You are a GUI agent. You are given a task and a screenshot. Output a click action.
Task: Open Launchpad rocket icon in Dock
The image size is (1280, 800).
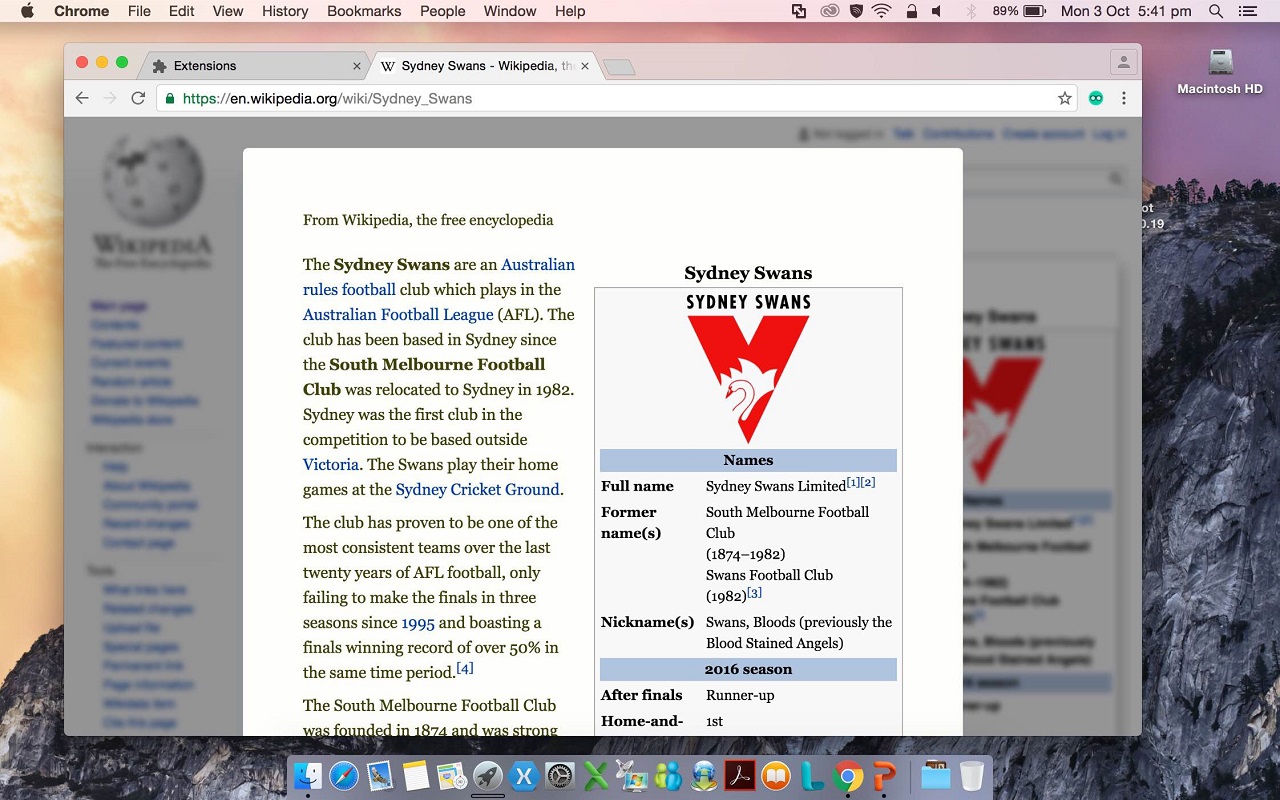click(487, 776)
